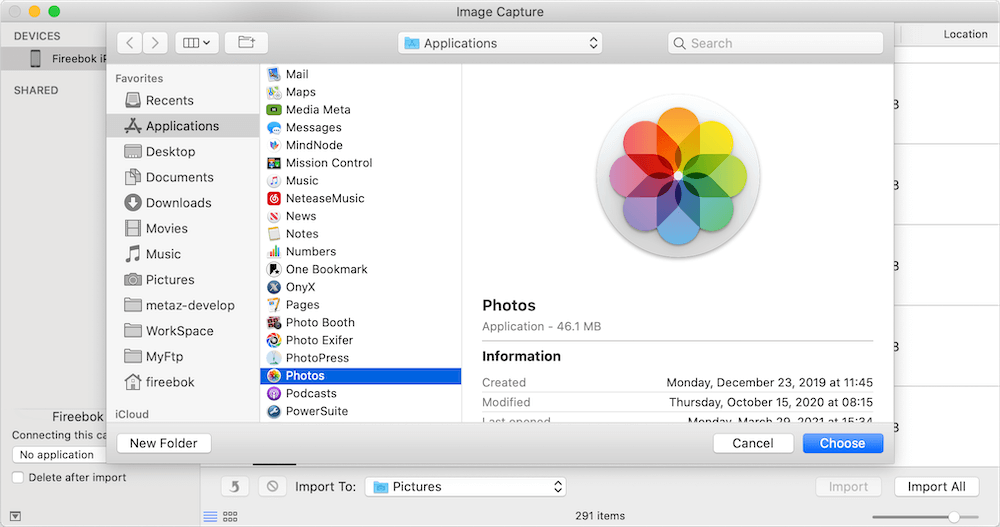The width and height of the screenshot is (1000, 527).
Task: Select the MindNode app icon
Action: click(x=274, y=145)
